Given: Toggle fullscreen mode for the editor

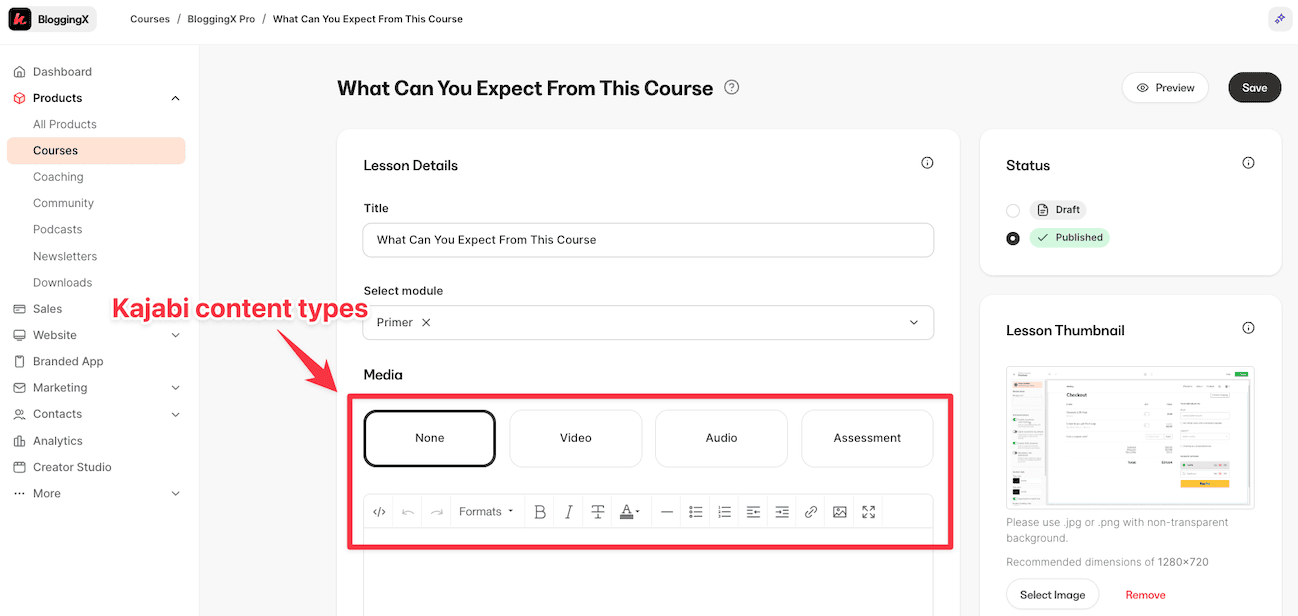Looking at the screenshot, I should point(869,512).
